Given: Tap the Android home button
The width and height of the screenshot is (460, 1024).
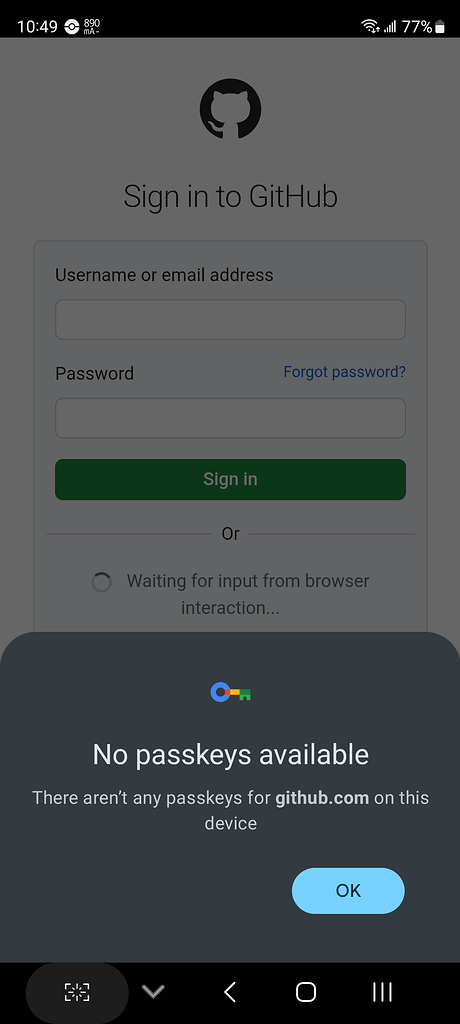Looking at the screenshot, I should tap(306, 992).
